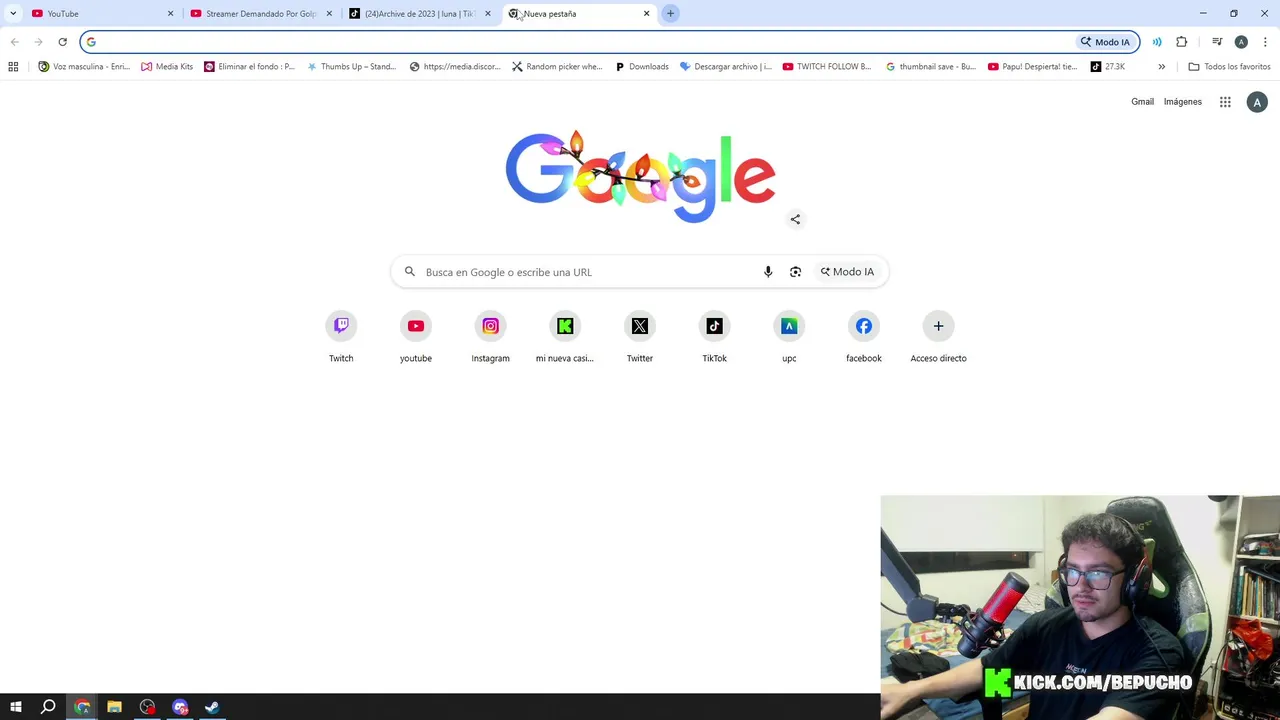The height and width of the screenshot is (720, 1280).
Task: Open the Chrome profile avatar in toolbar
Action: coord(1241,42)
